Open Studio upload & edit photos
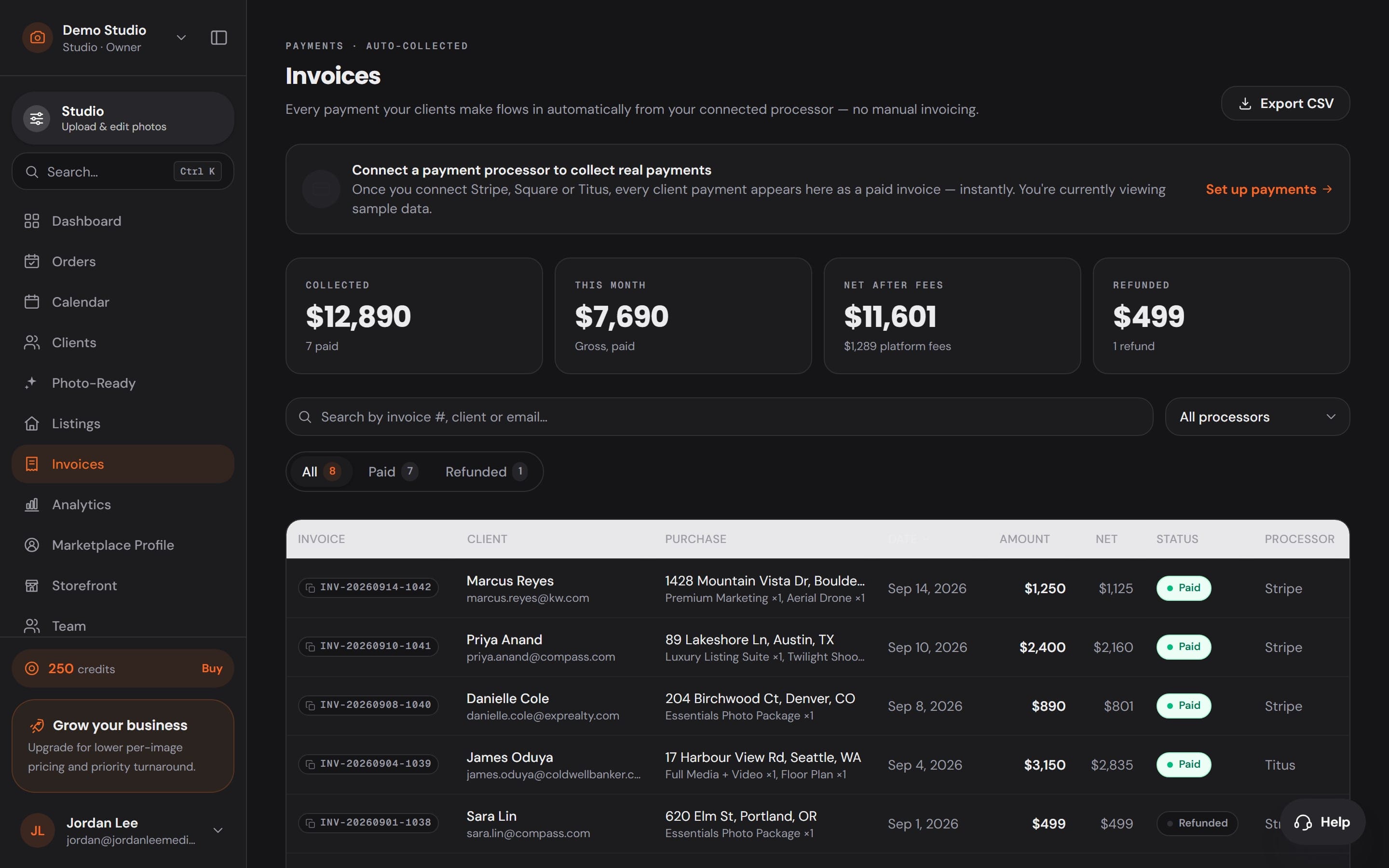 [x=123, y=118]
